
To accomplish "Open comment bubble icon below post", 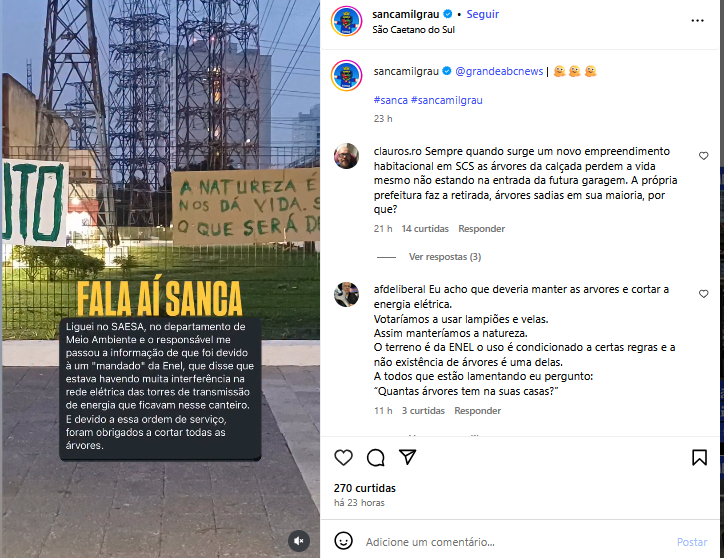I will 375,457.
